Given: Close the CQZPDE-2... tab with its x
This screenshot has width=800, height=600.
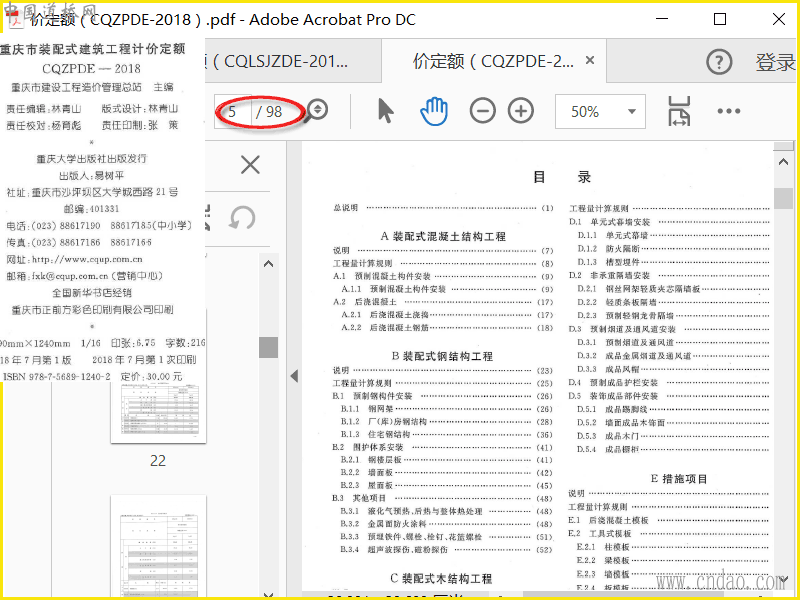Looking at the screenshot, I should [x=590, y=61].
